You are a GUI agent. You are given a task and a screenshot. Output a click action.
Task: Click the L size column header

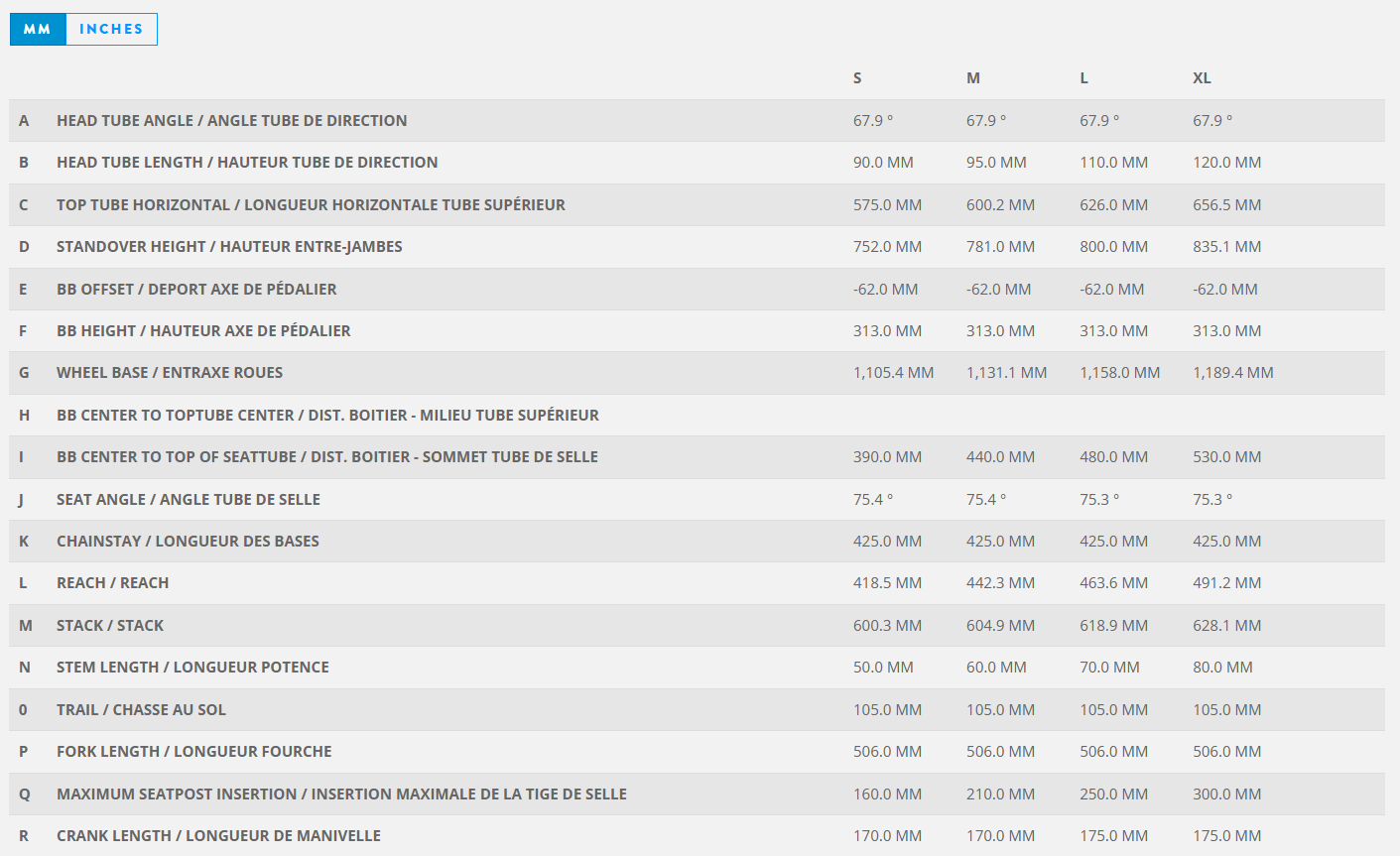[1084, 78]
